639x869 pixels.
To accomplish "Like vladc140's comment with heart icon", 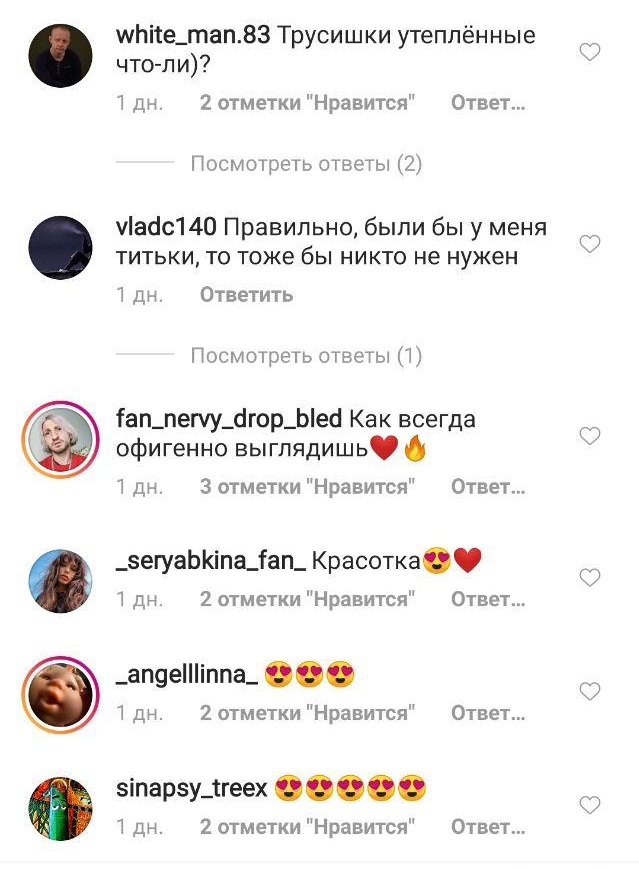I will click(x=589, y=244).
